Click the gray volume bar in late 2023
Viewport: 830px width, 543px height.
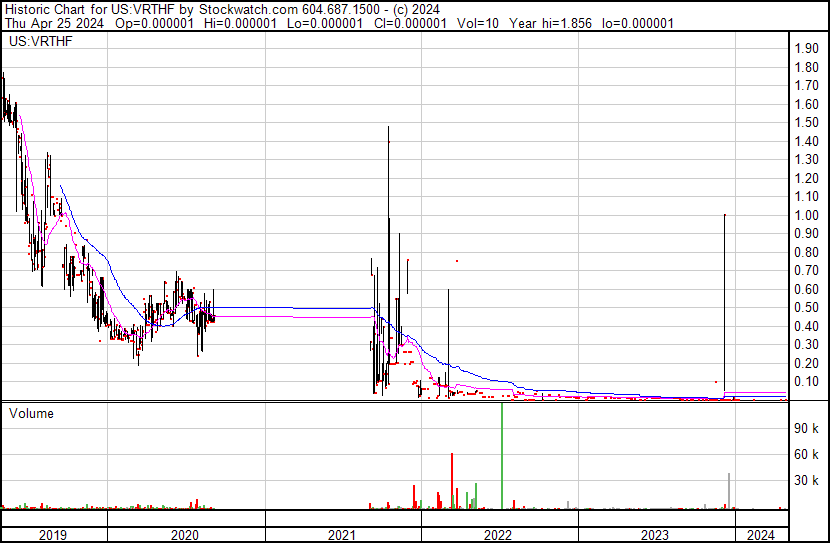point(729,490)
